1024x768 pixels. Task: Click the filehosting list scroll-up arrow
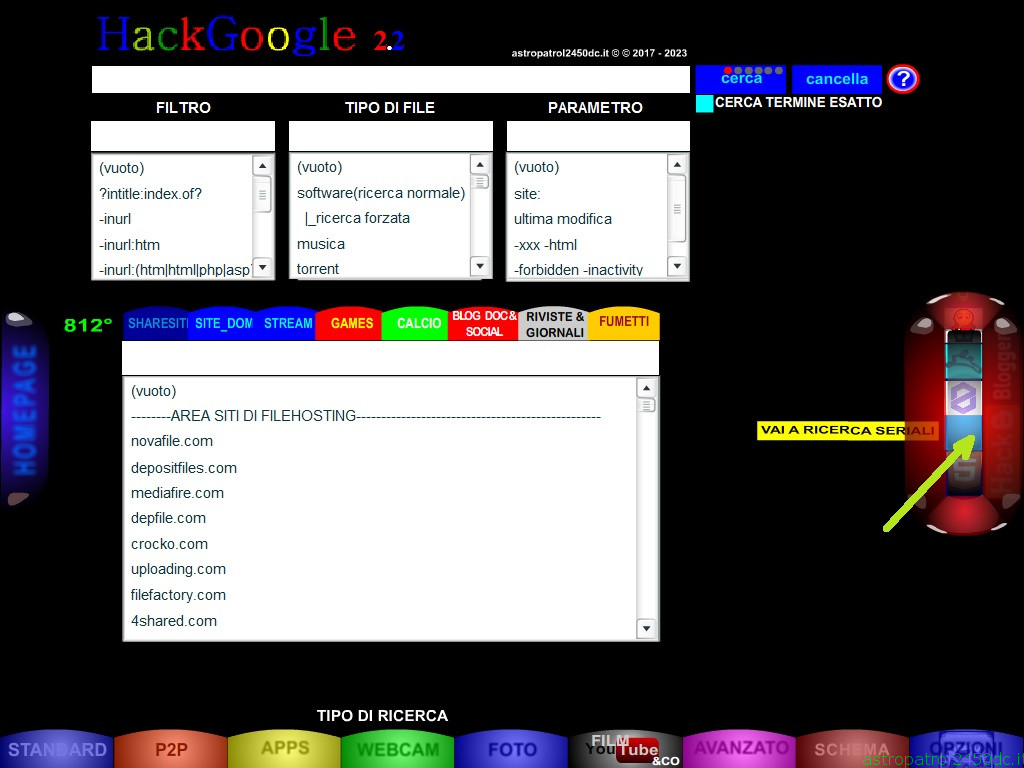click(646, 388)
